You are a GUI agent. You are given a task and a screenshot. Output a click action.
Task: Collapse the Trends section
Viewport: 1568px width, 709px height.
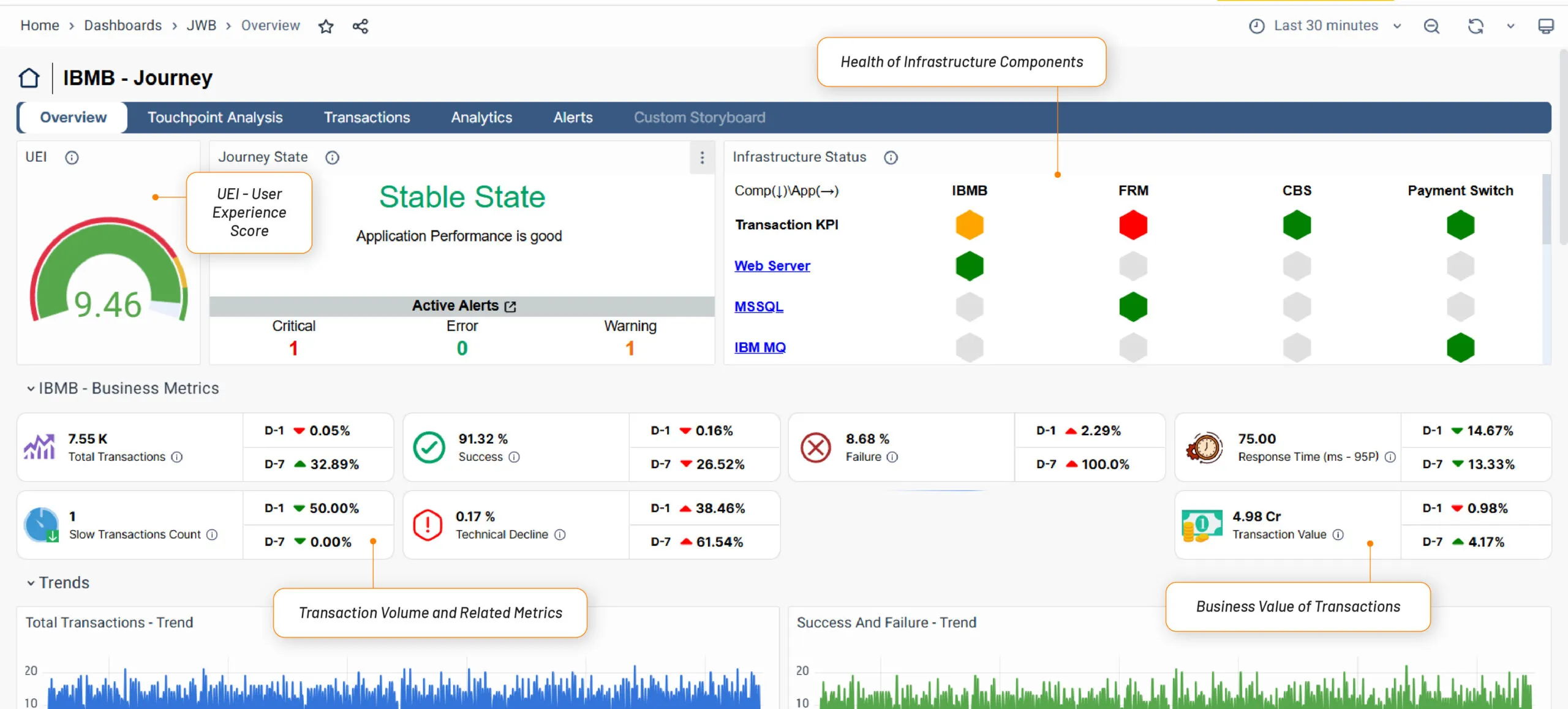(x=31, y=583)
